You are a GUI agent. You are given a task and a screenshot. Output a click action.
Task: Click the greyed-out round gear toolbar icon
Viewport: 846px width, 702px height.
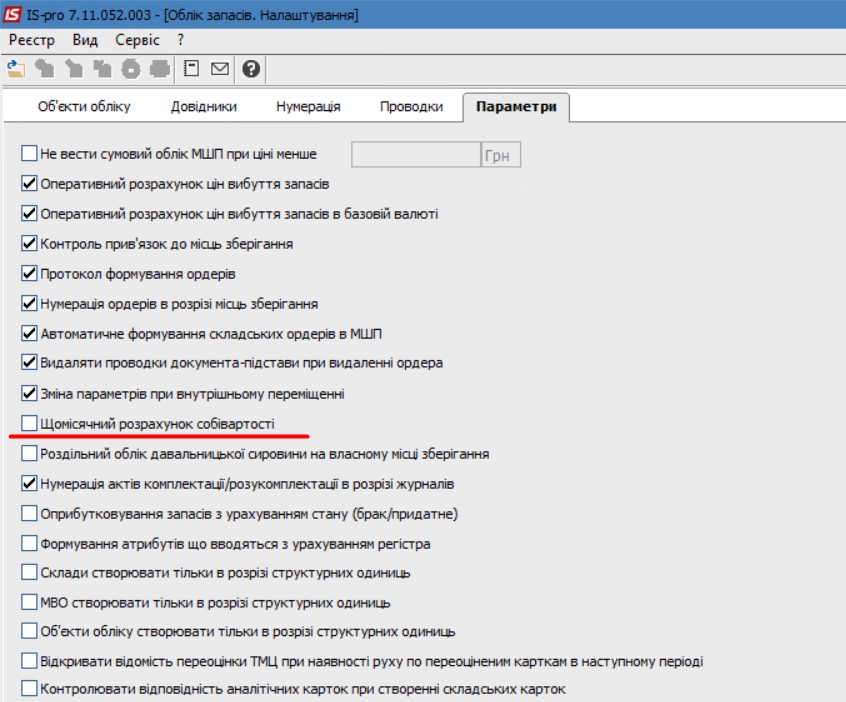click(x=131, y=68)
